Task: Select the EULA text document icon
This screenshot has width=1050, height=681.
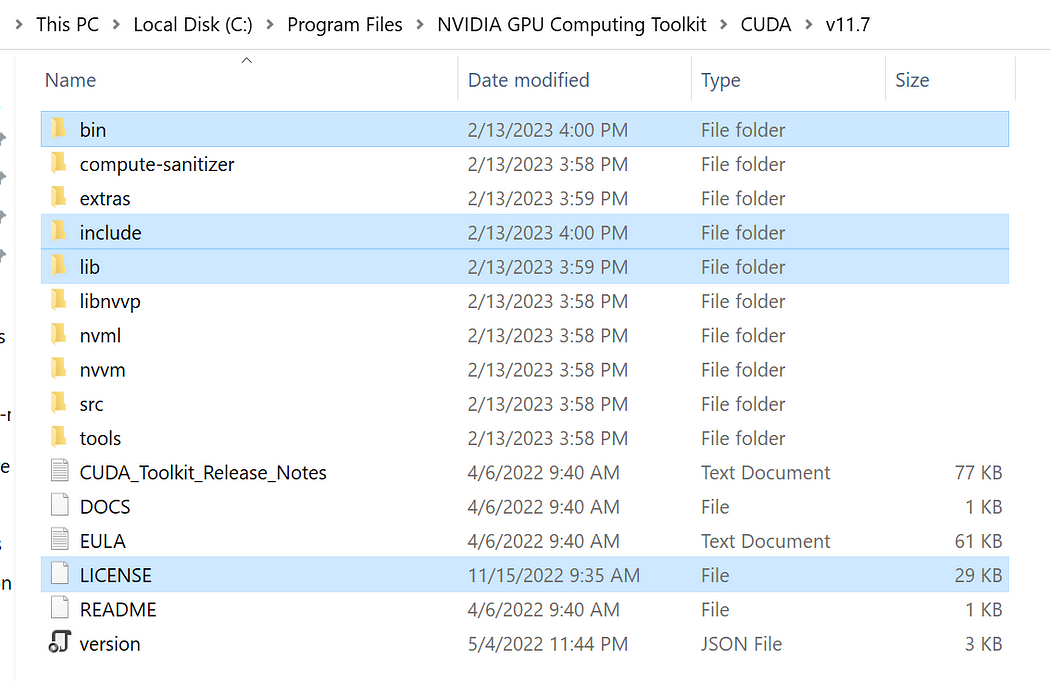Action: tap(60, 539)
